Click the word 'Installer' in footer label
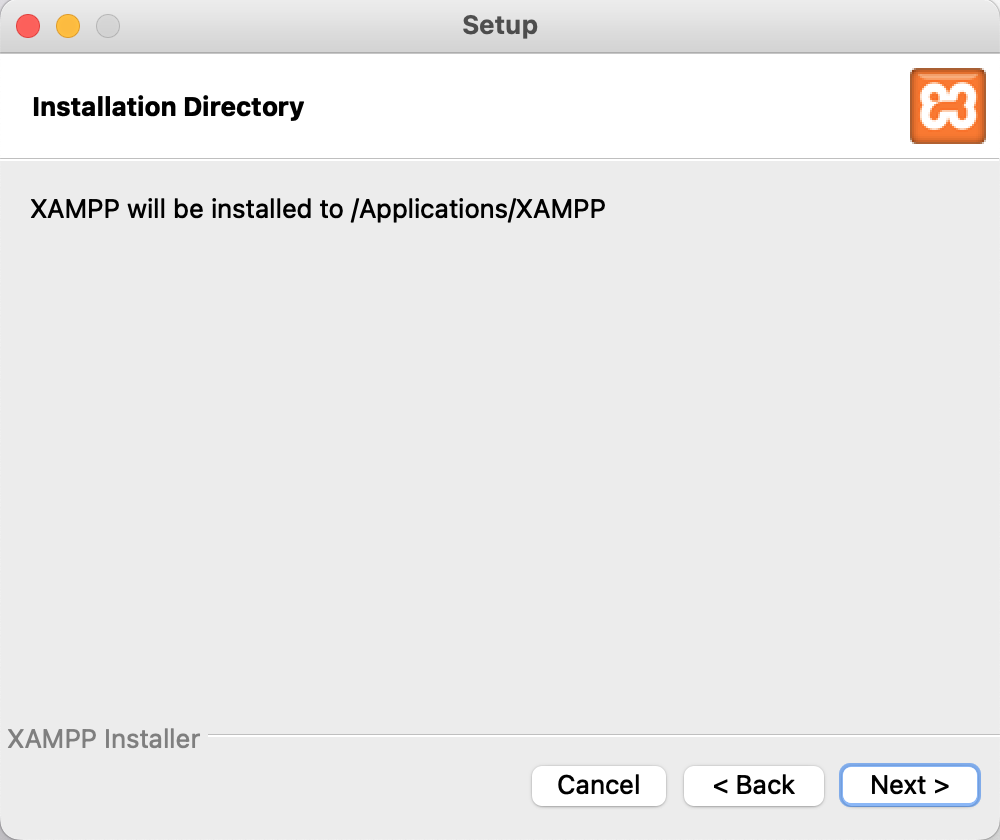1000x840 pixels. [152, 739]
